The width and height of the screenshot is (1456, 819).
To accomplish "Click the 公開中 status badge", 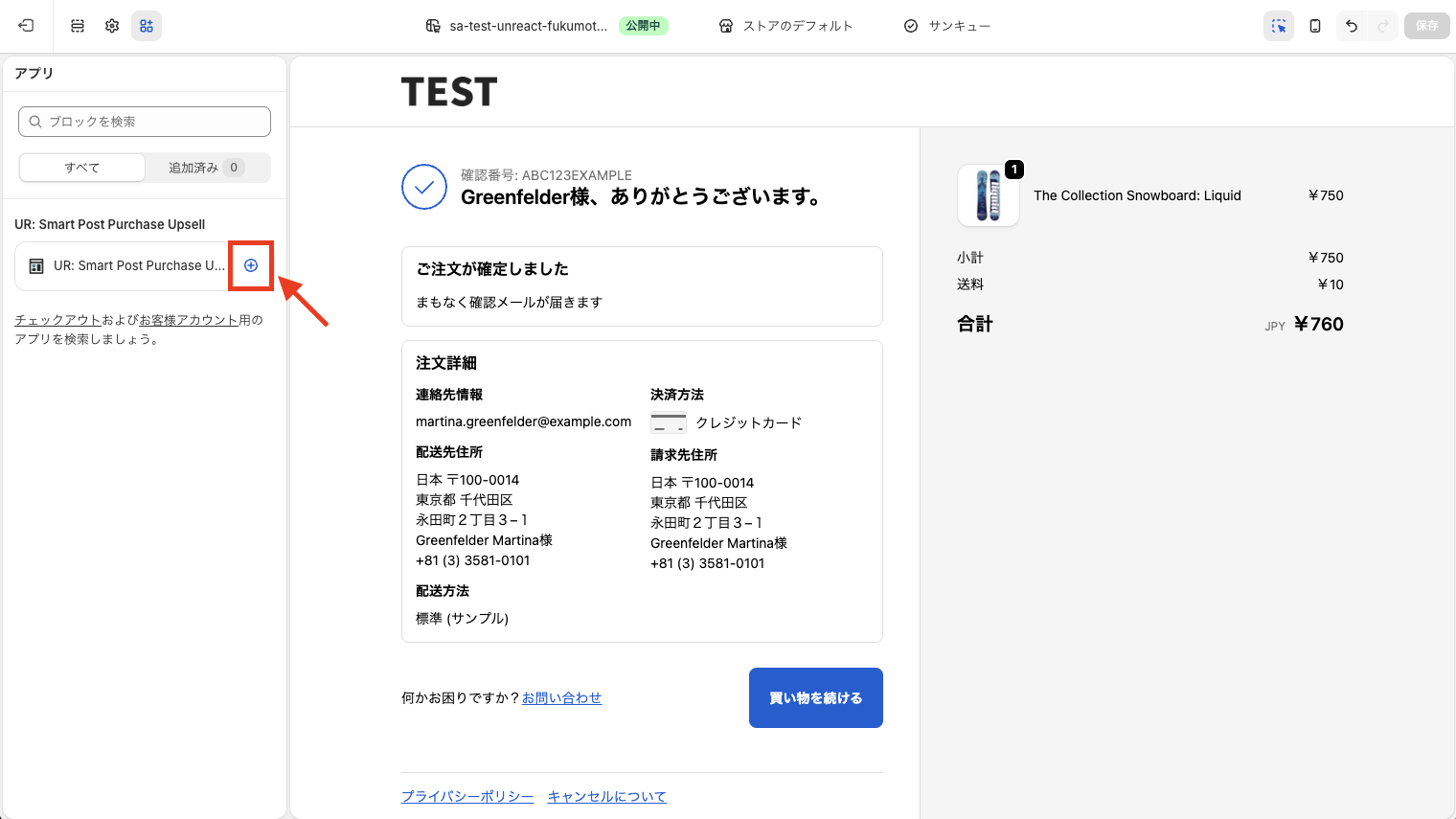I will click(644, 26).
